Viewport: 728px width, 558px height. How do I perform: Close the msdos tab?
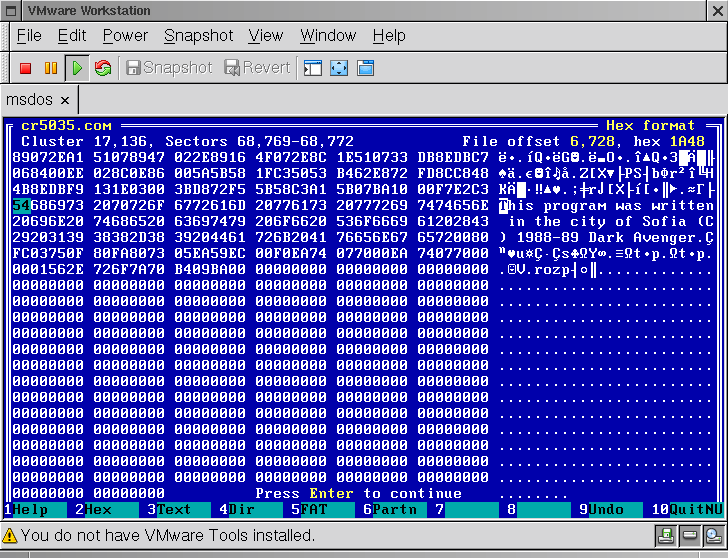pyautogui.click(x=65, y=100)
